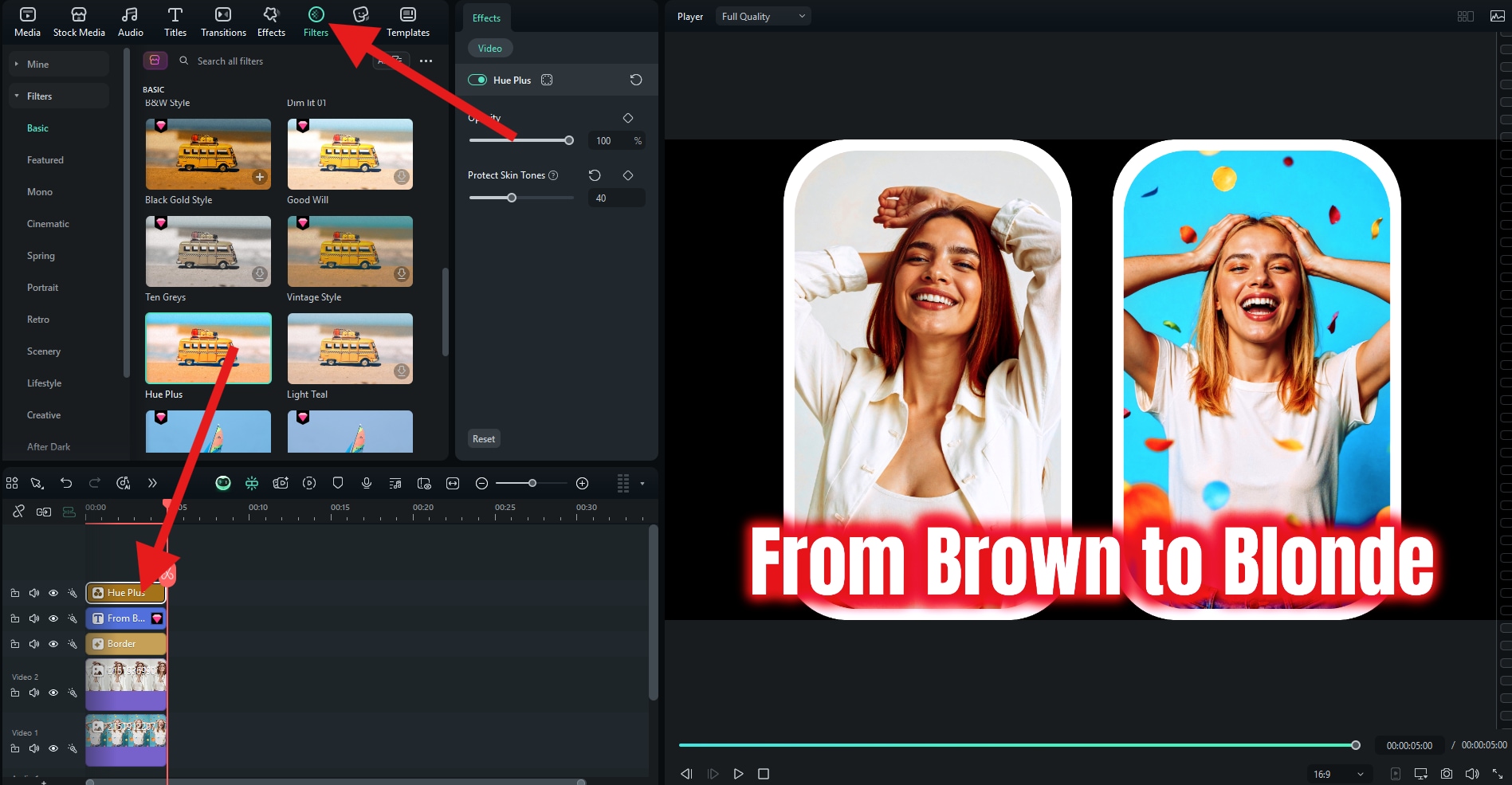The width and height of the screenshot is (1512, 785).
Task: Open the Templates tab
Action: [408, 22]
